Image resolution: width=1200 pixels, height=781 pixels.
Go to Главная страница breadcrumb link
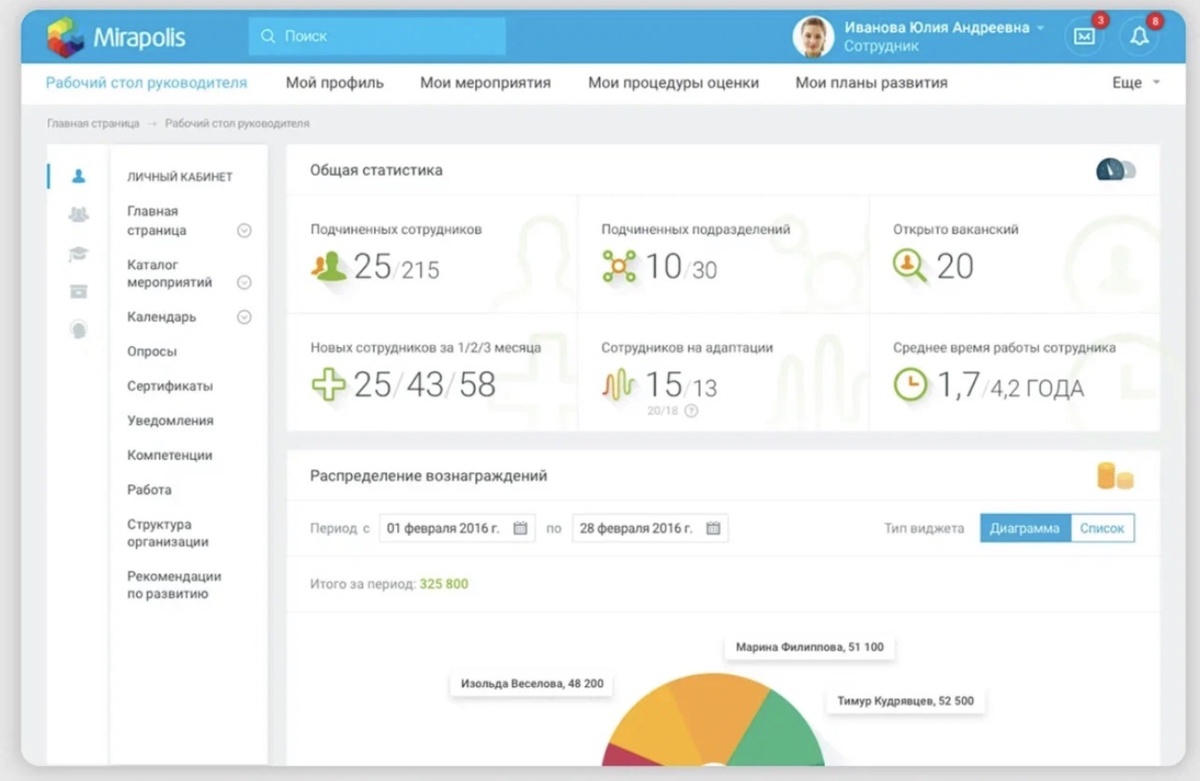pyautogui.click(x=93, y=124)
